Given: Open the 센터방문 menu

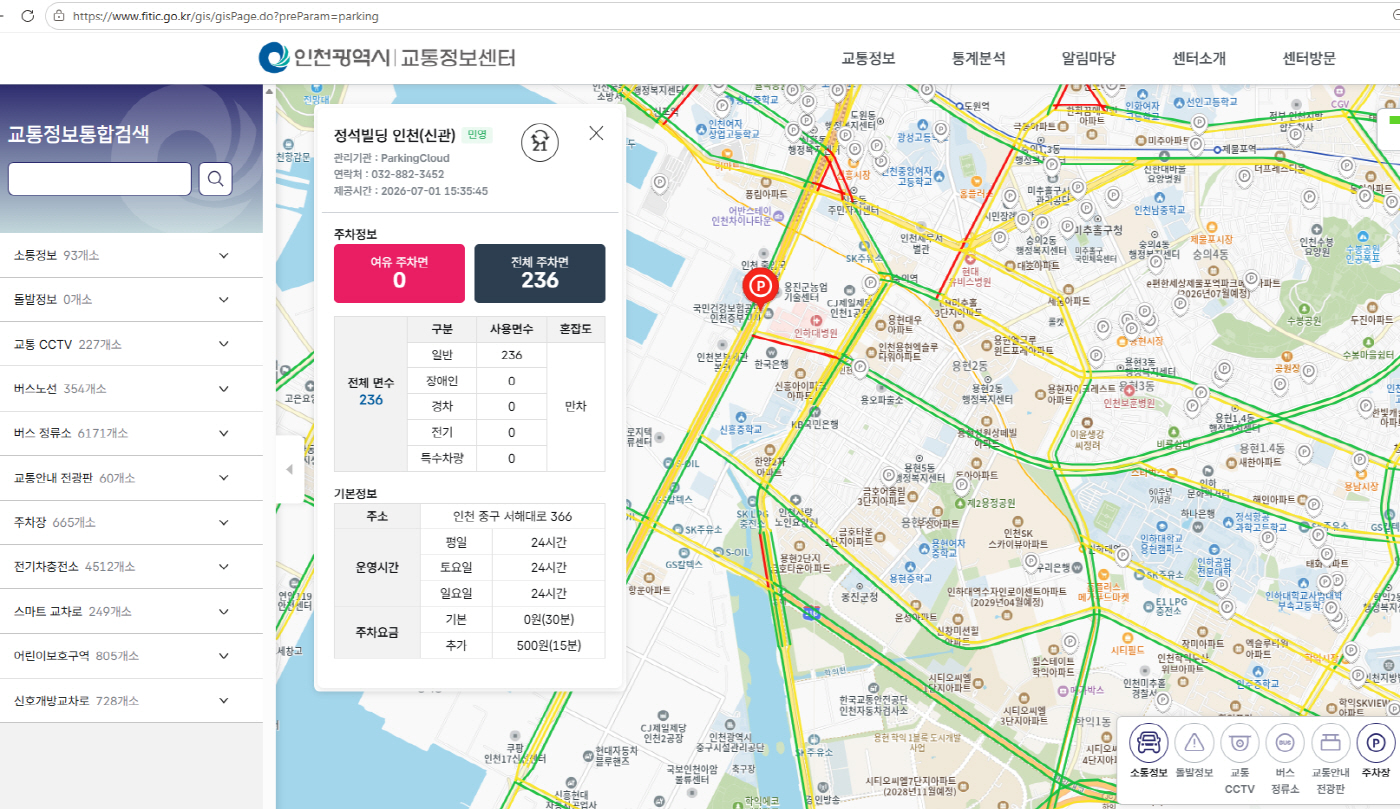Looking at the screenshot, I should [x=1309, y=58].
